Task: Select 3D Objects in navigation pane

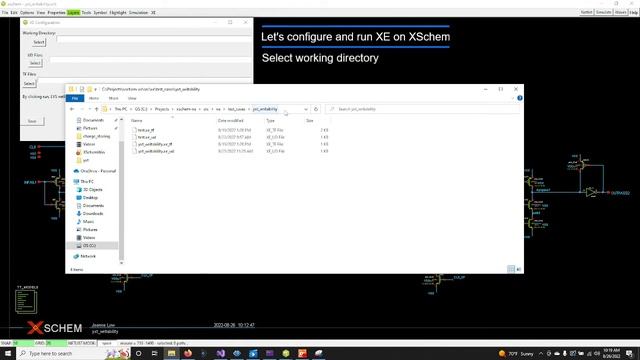Action: (x=93, y=190)
